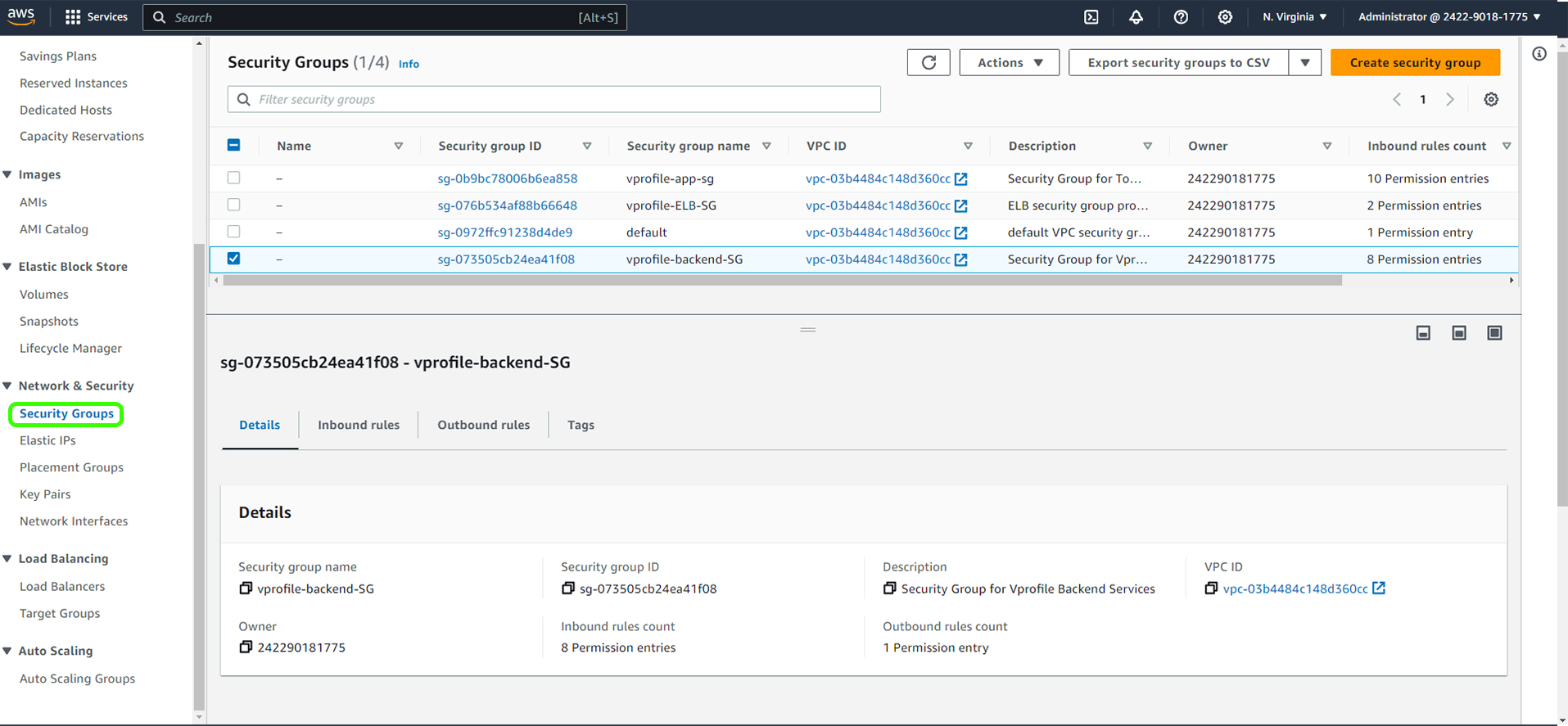The width and height of the screenshot is (1568, 726).
Task: Open the console settings gear in top bar
Action: (x=1225, y=16)
